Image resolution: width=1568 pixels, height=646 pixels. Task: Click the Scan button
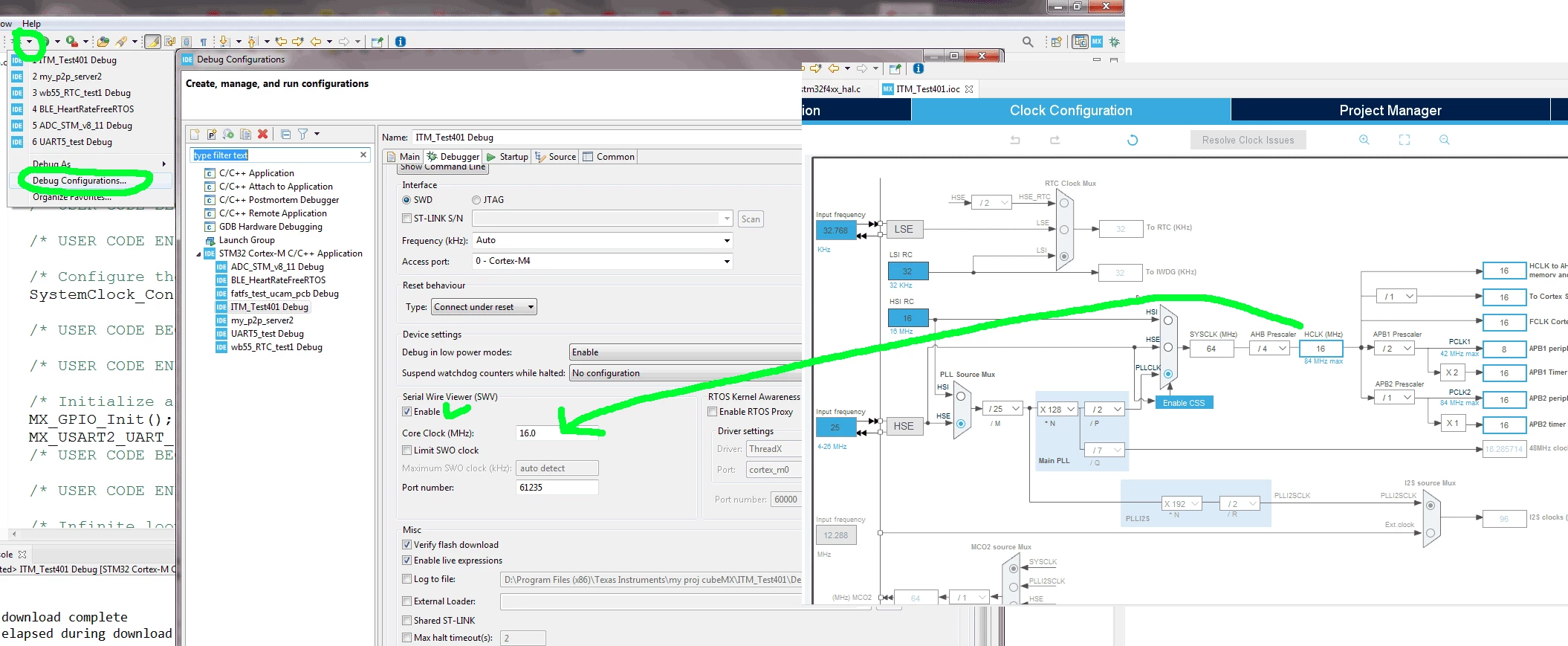(x=751, y=219)
